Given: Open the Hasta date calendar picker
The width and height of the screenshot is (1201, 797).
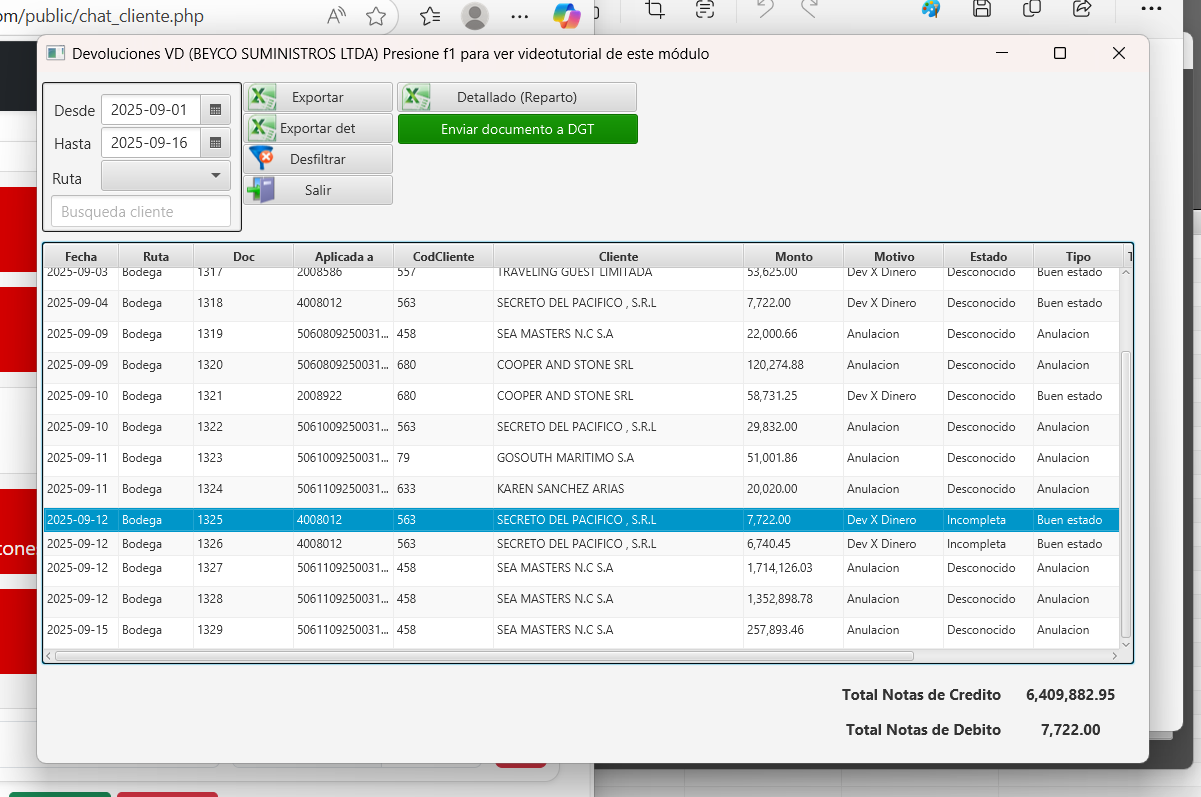Looking at the screenshot, I should click(215, 143).
